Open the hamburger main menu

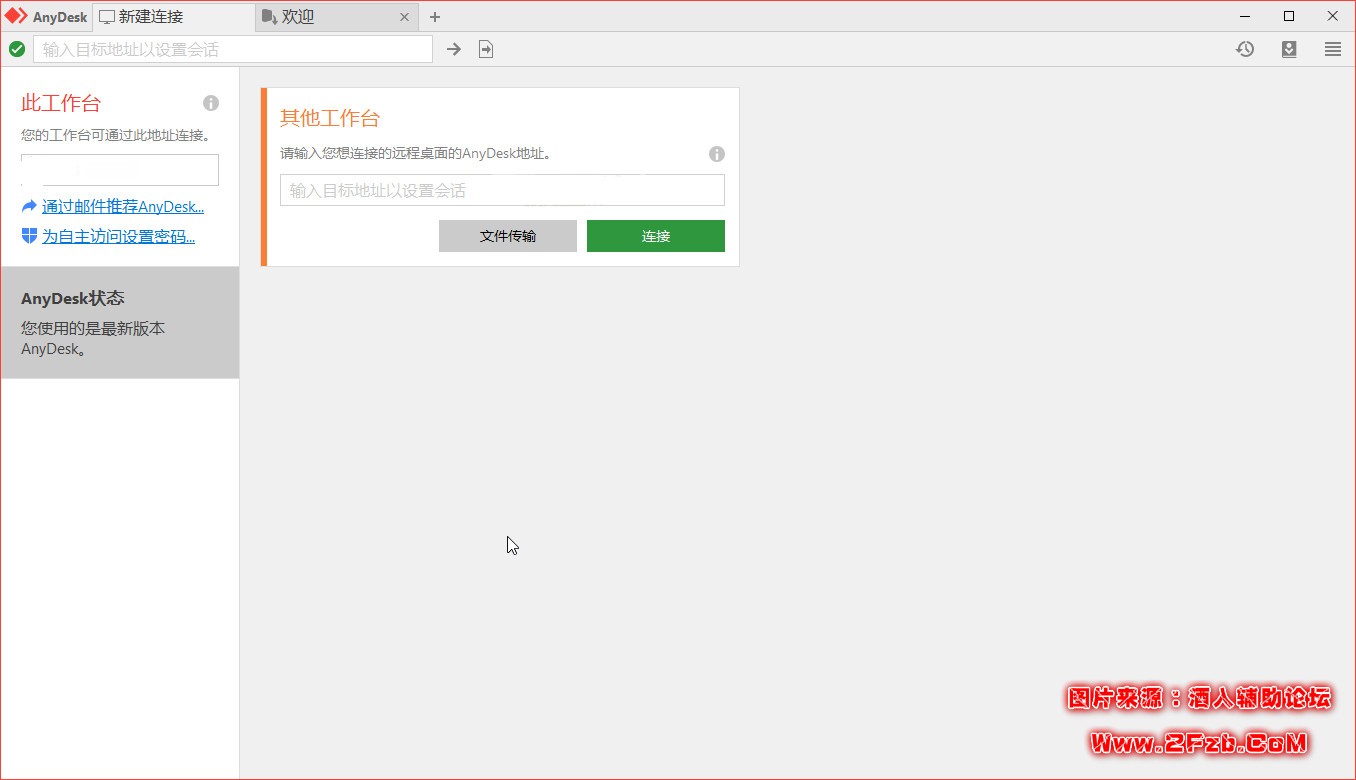(x=1333, y=49)
